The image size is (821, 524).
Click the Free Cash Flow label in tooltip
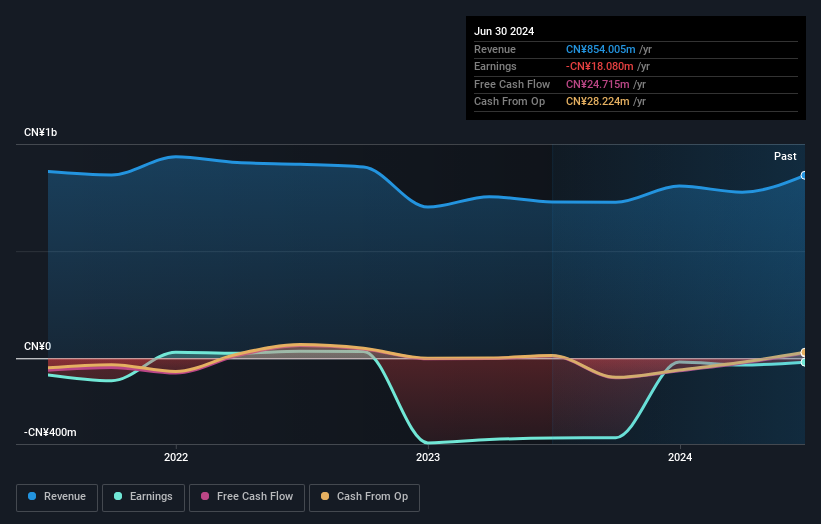pyautogui.click(x=512, y=84)
